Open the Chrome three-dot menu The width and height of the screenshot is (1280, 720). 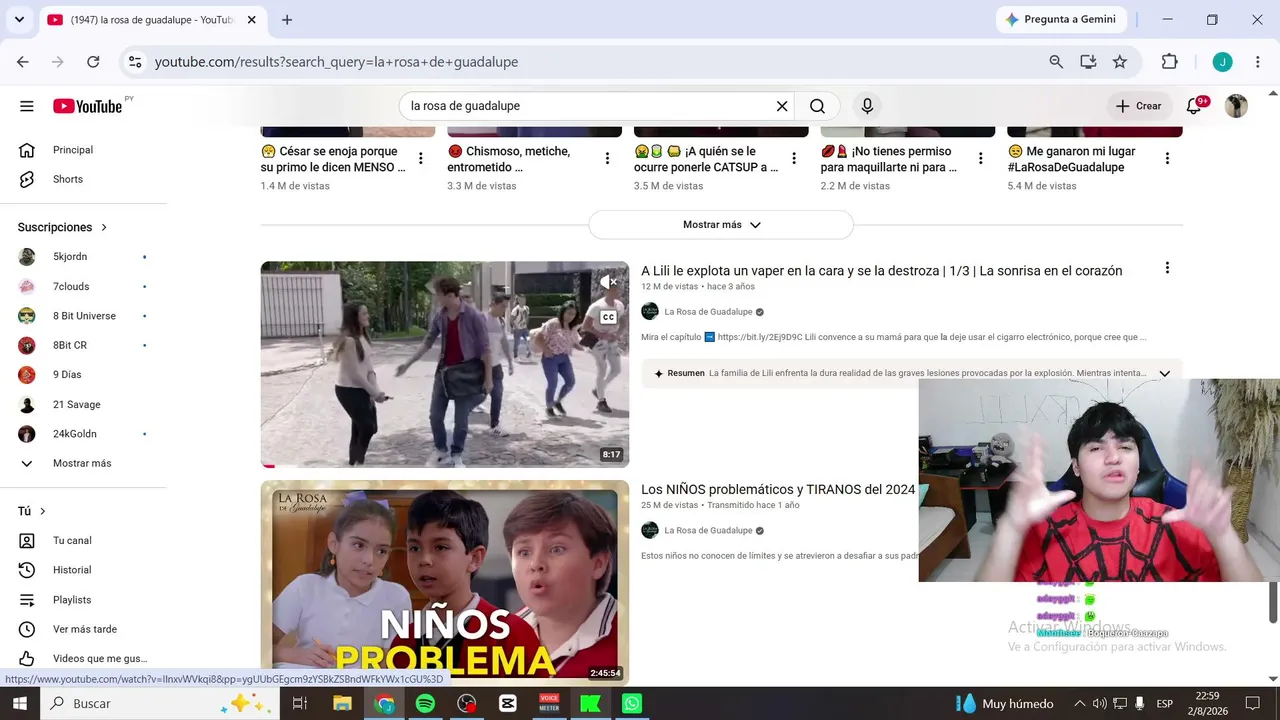pyautogui.click(x=1258, y=62)
